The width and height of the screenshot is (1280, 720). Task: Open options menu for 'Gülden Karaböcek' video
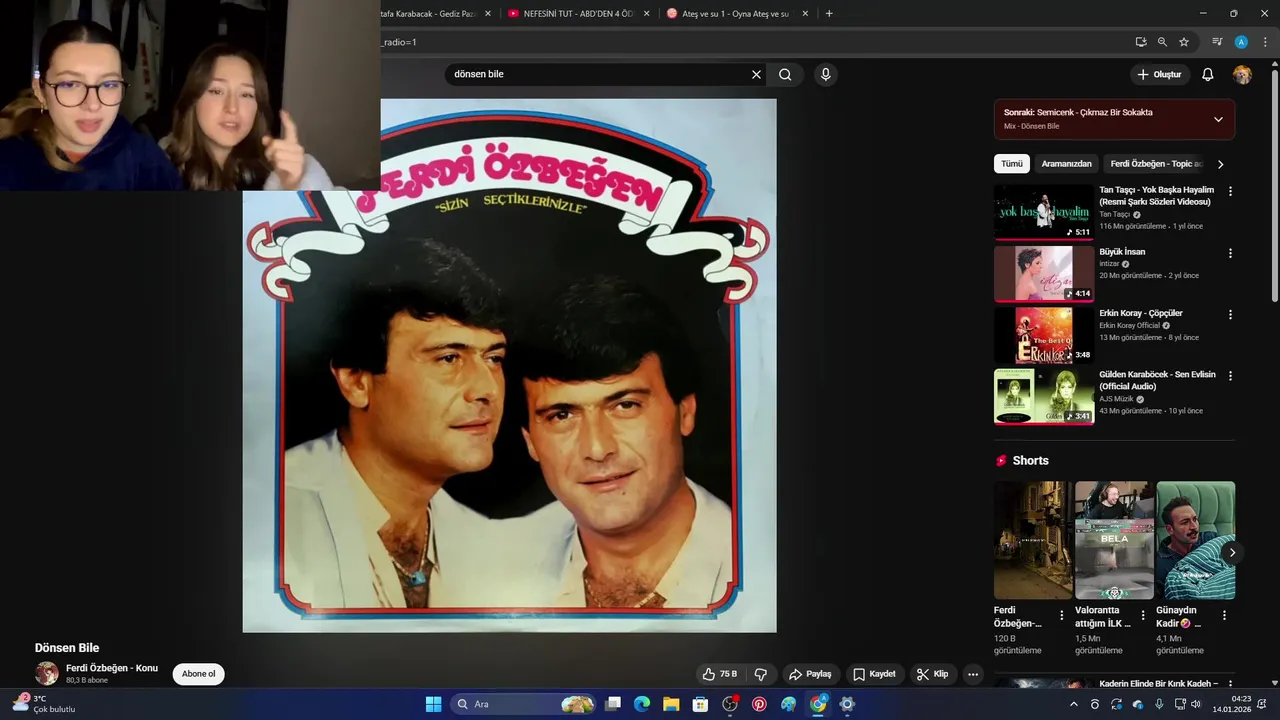(x=1230, y=376)
